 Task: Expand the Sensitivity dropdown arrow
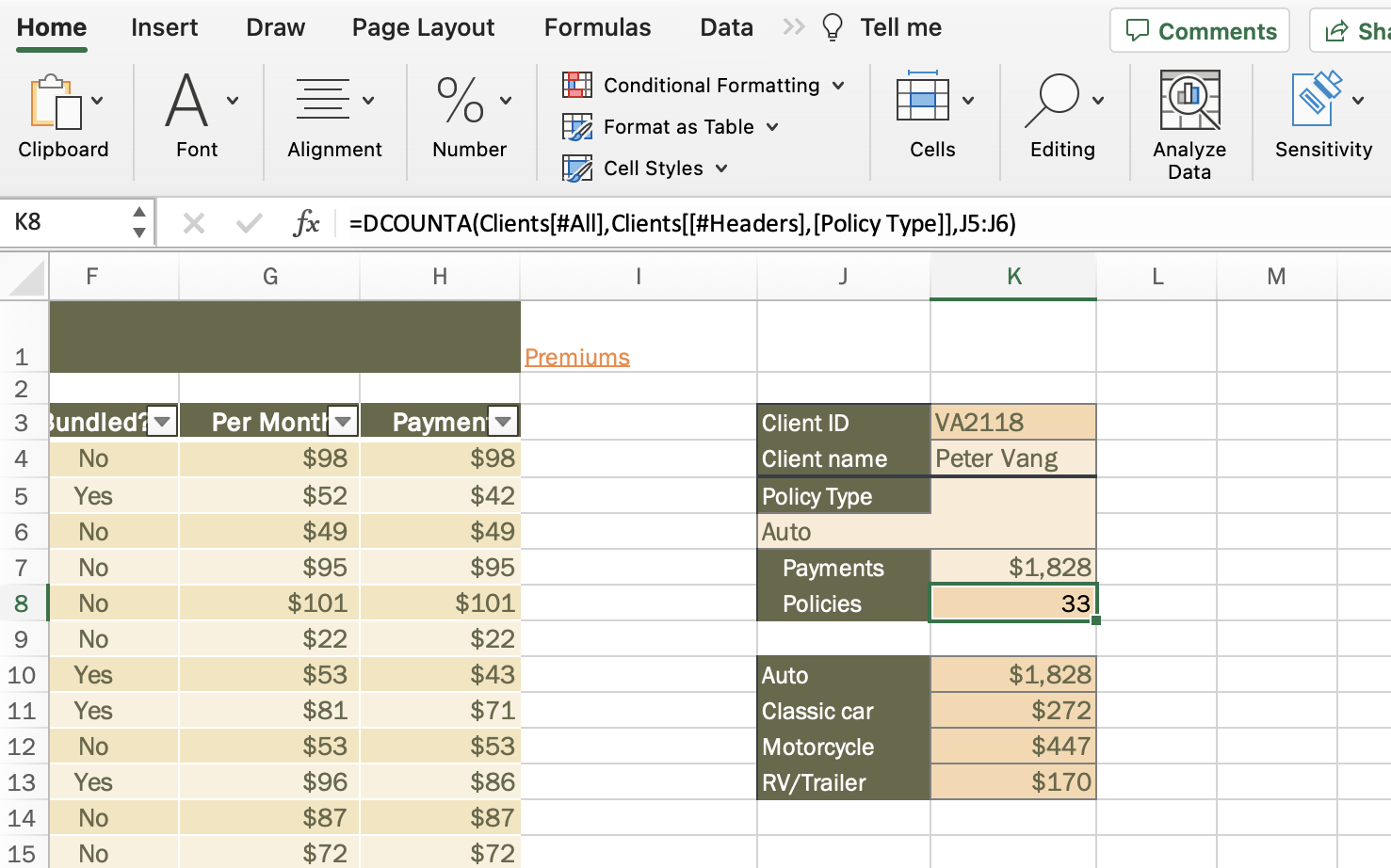coord(1358,101)
